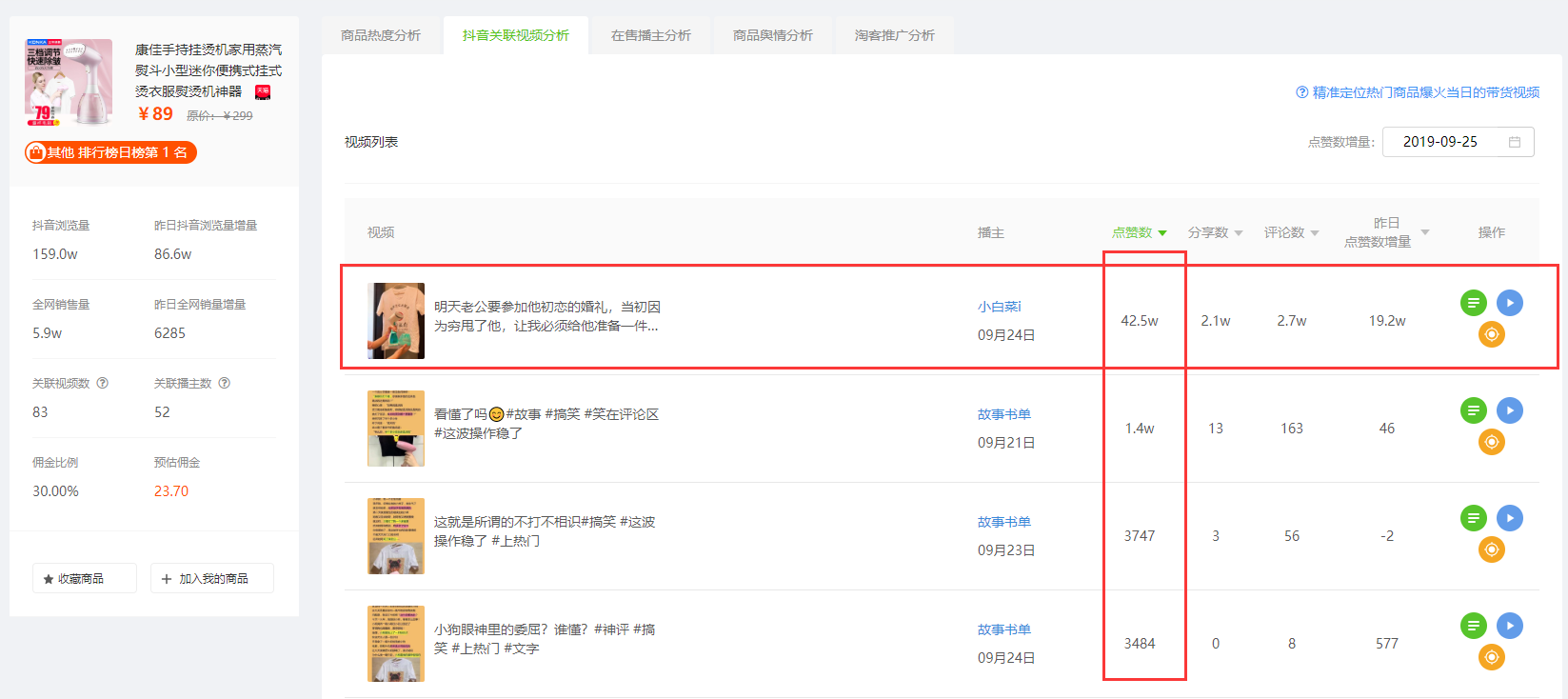
Task: Click 收藏商品 button
Action: coord(85,578)
